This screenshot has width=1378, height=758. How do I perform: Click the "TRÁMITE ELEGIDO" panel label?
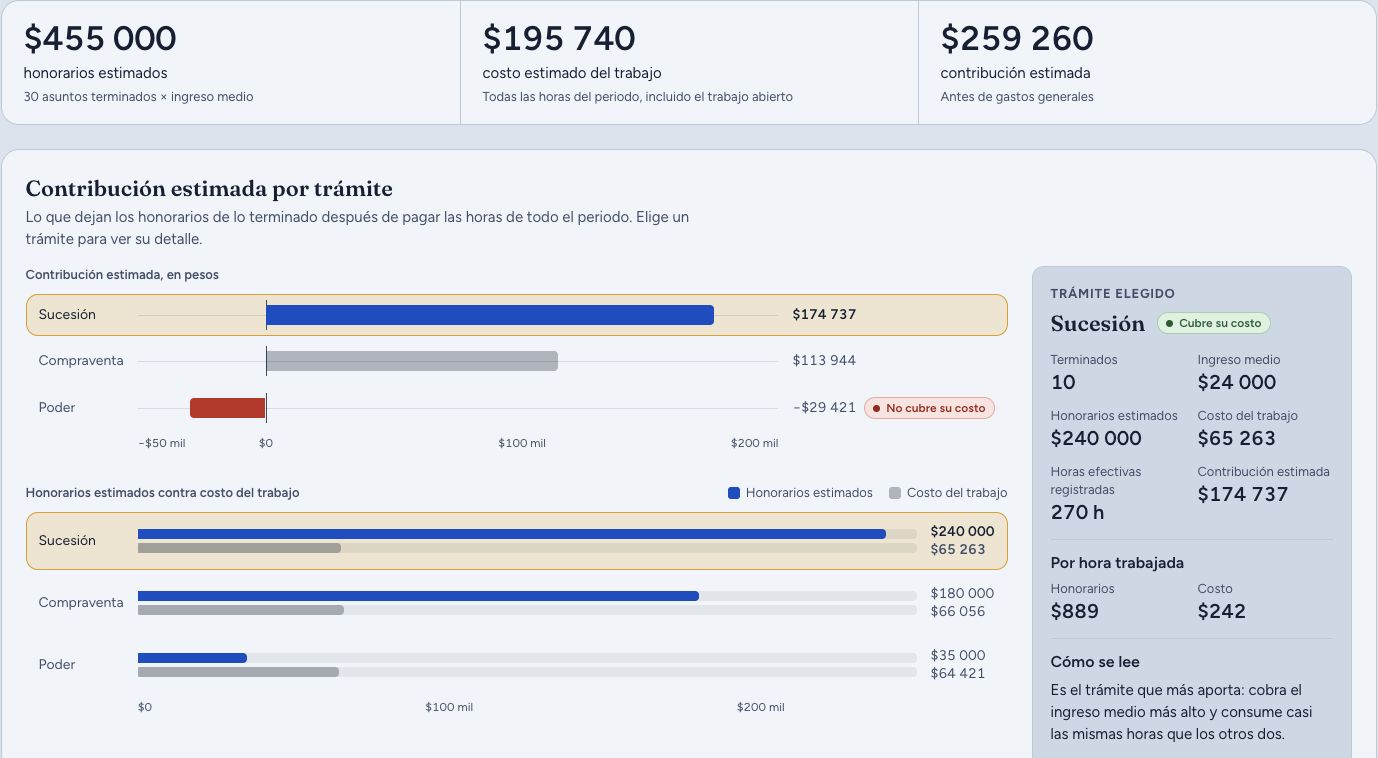[x=1112, y=294]
